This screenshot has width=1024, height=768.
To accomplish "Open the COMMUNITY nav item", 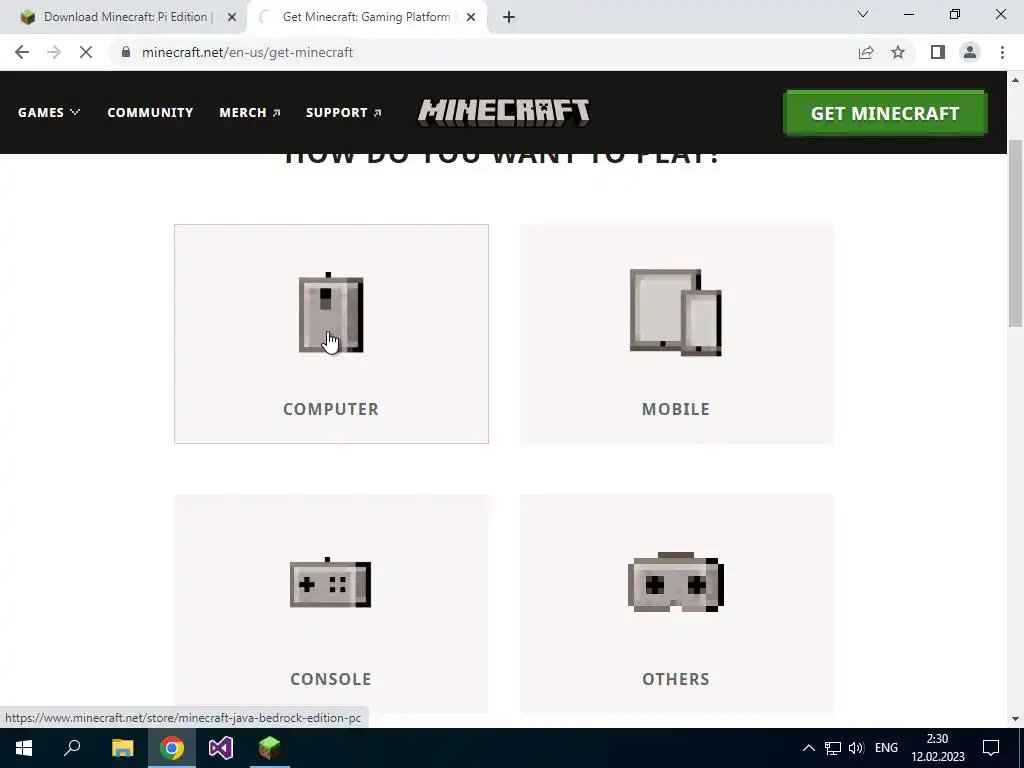I will click(x=150, y=112).
